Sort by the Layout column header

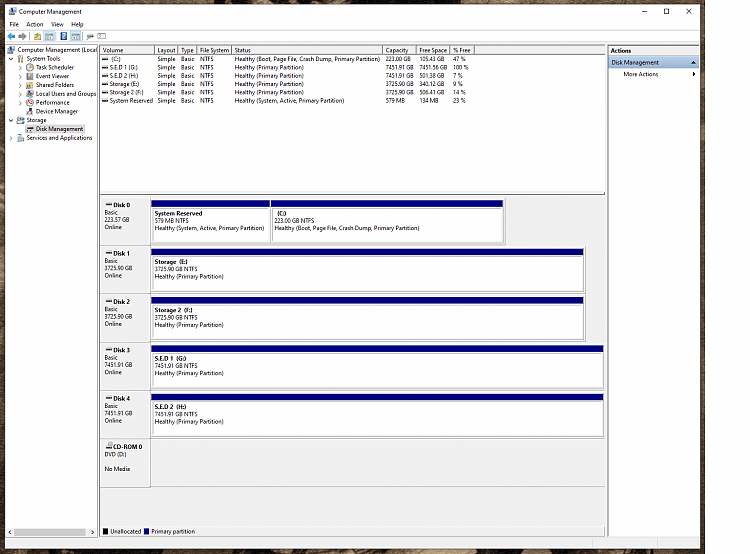166,50
